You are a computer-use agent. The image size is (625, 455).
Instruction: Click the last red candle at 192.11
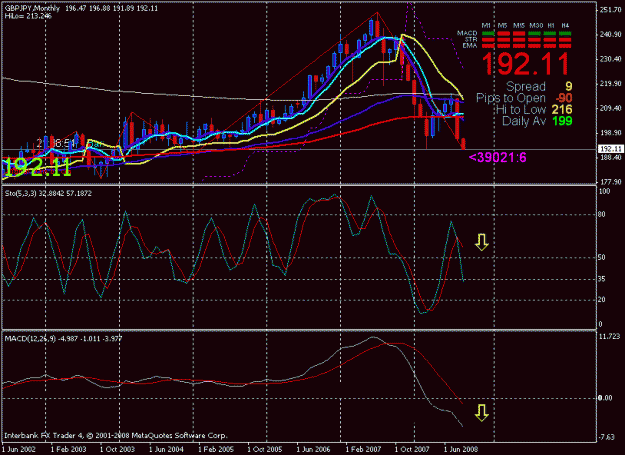[463, 144]
